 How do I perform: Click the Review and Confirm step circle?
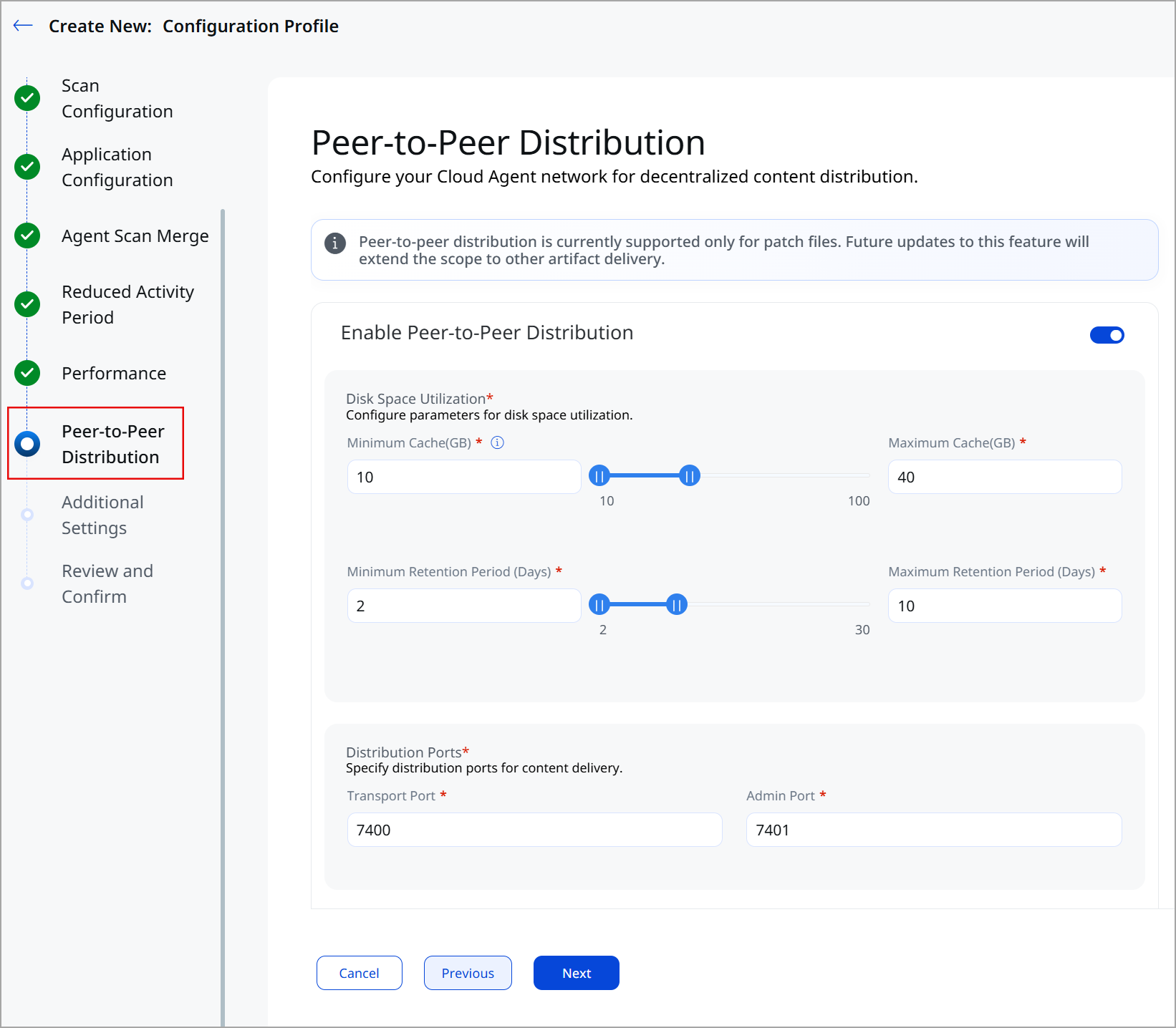click(27, 583)
